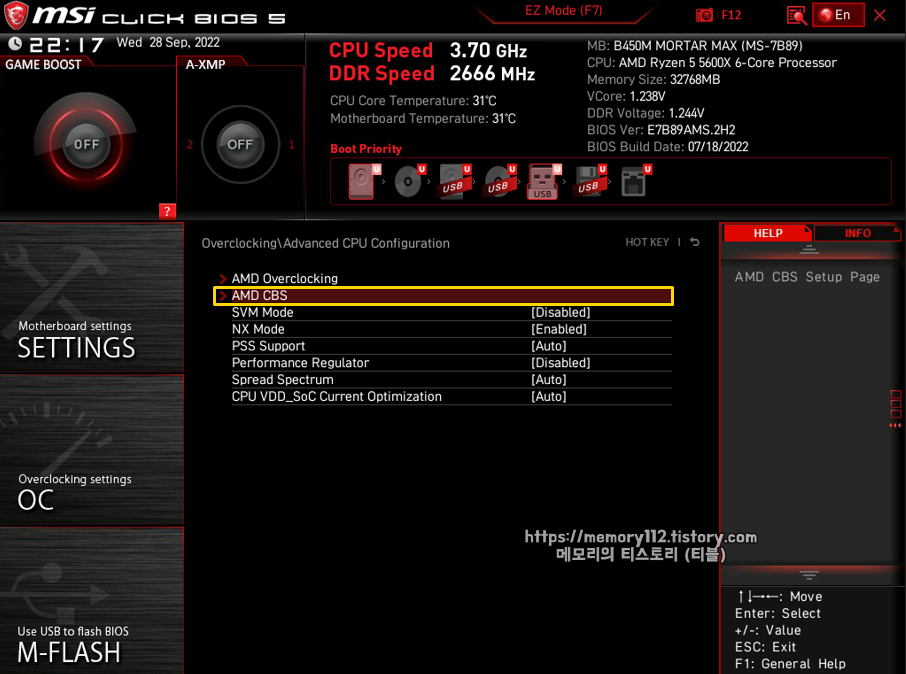Click the CPU Core Temperature reading
Viewport: 906px width, 674px height.
tap(413, 101)
